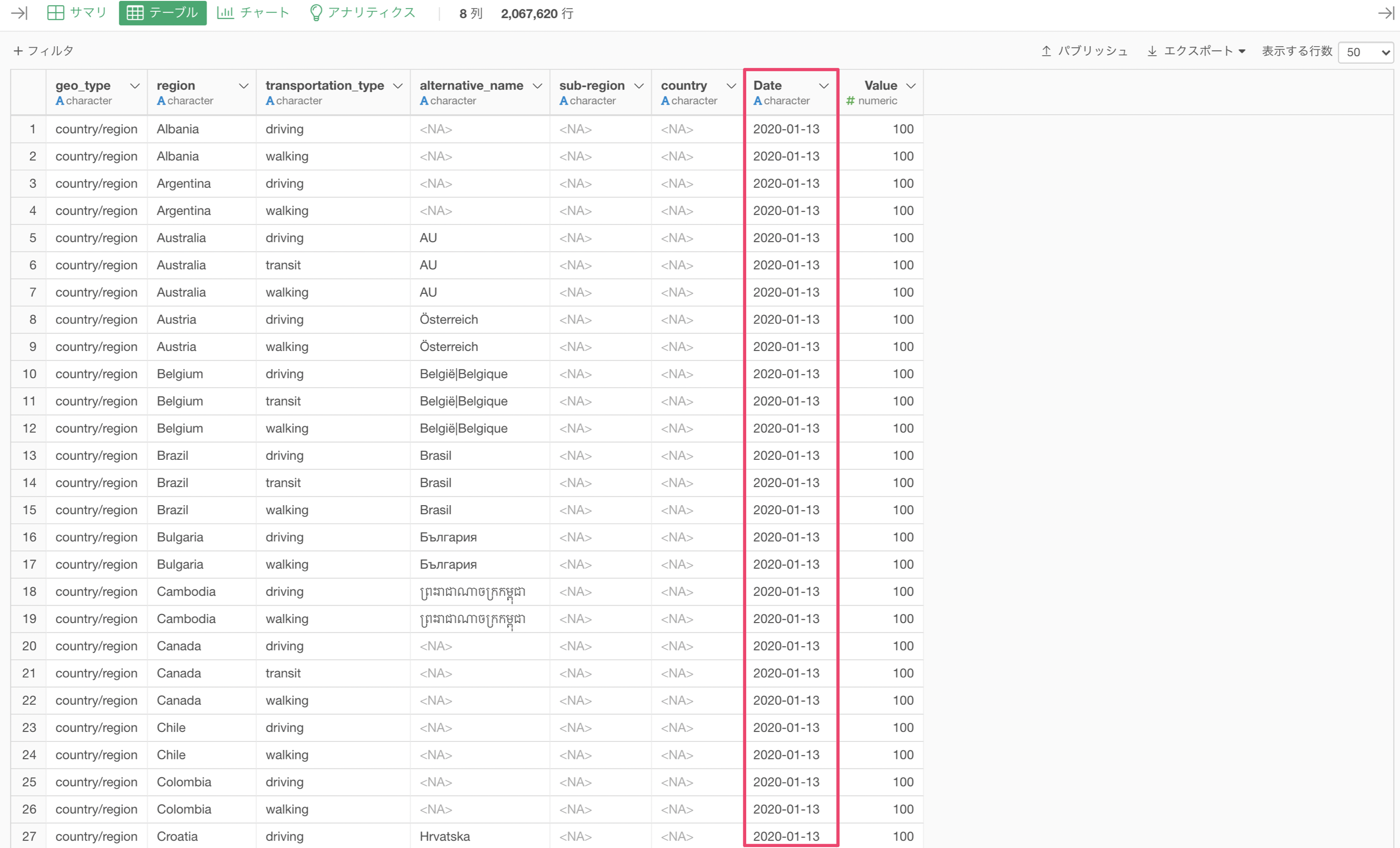Open alternative_name column menu chevron
The width and height of the screenshot is (1400, 848).
click(537, 86)
